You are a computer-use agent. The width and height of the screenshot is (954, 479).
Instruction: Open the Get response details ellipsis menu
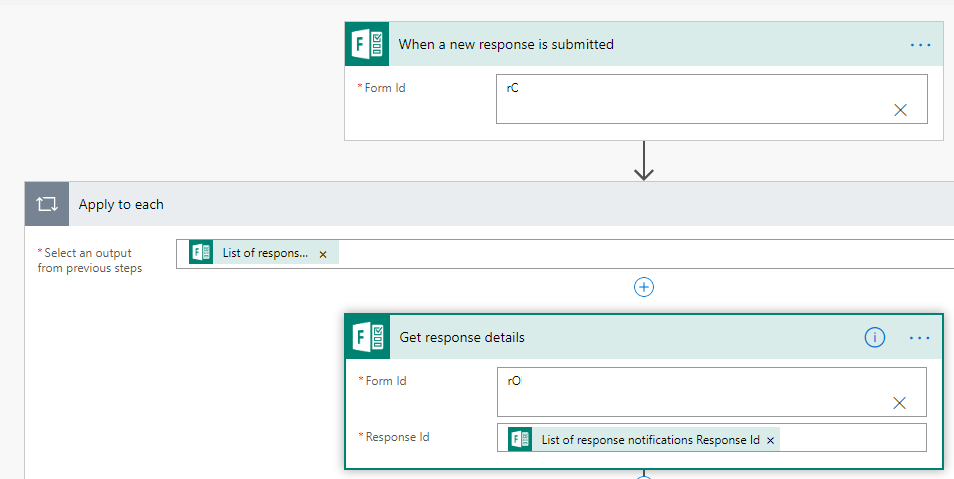919,337
